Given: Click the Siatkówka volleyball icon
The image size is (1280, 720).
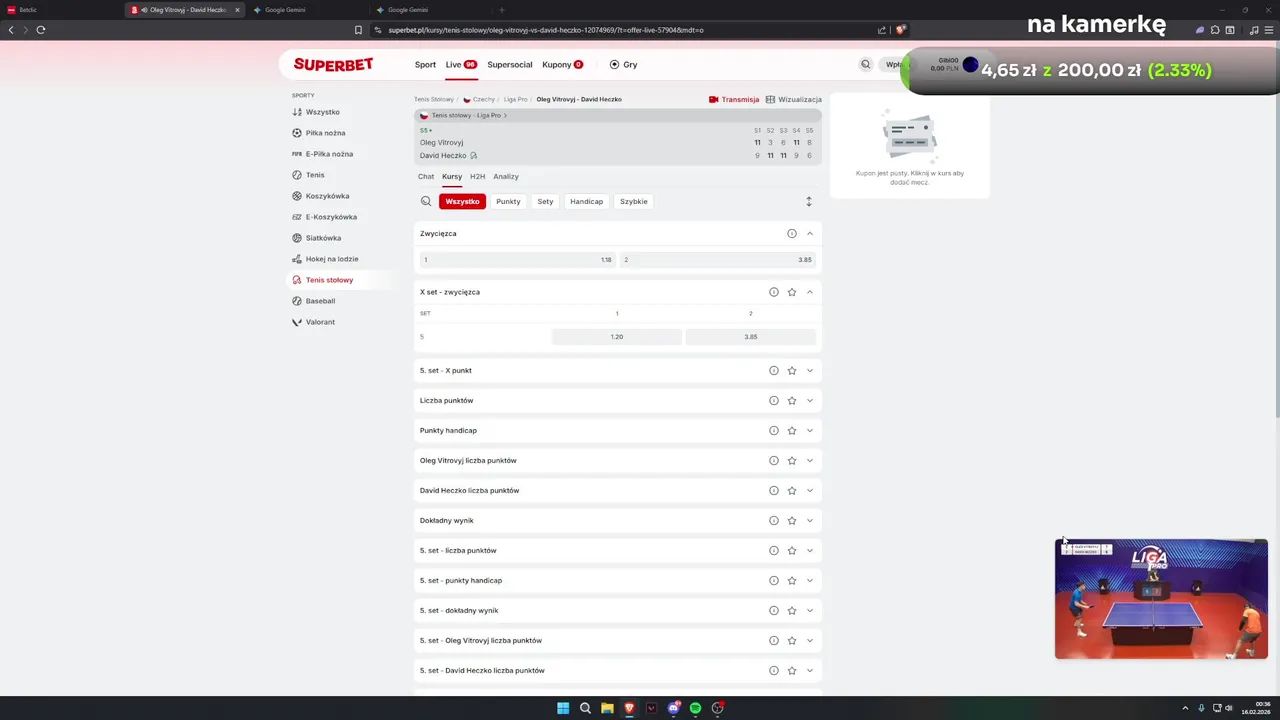Looking at the screenshot, I should (x=297, y=238).
